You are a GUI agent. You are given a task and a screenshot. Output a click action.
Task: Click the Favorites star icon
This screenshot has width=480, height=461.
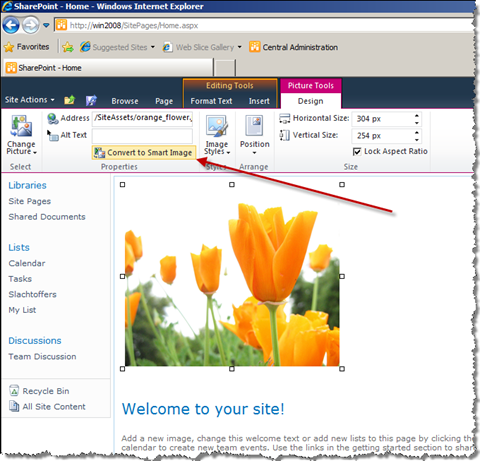coord(9,47)
